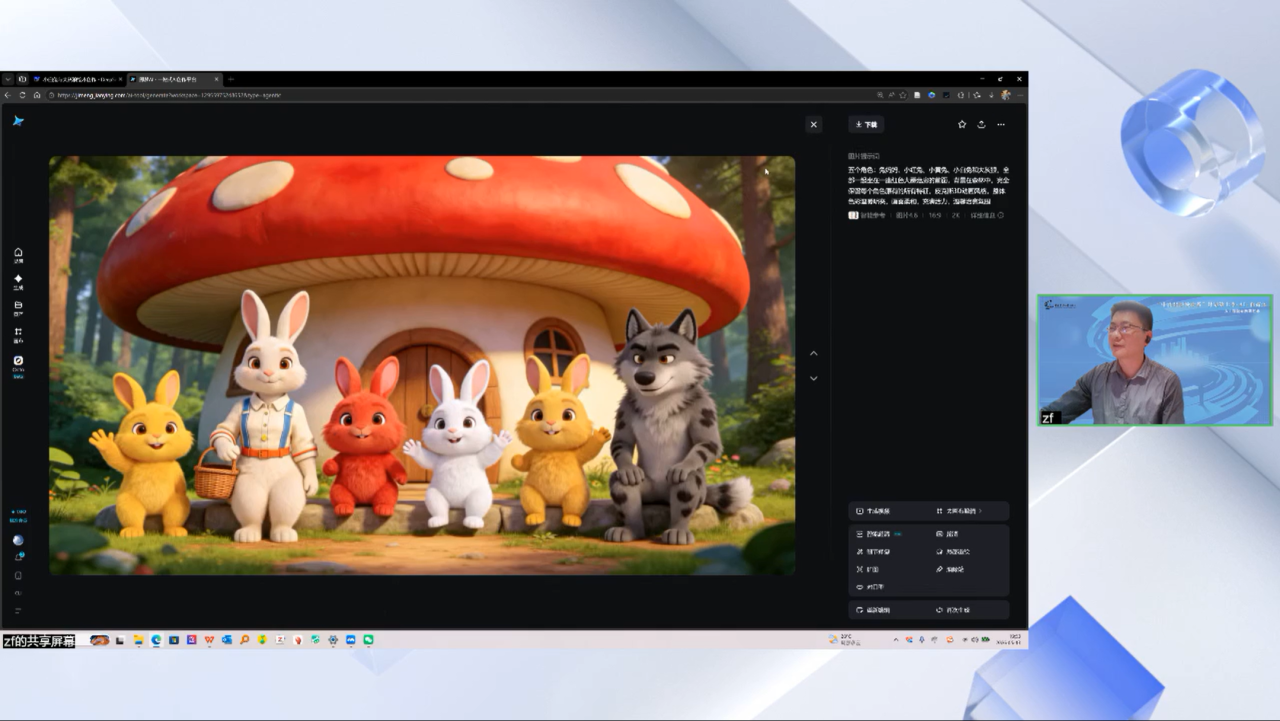Click the blue star logo at top-left
The image size is (1280, 721).
click(18, 121)
